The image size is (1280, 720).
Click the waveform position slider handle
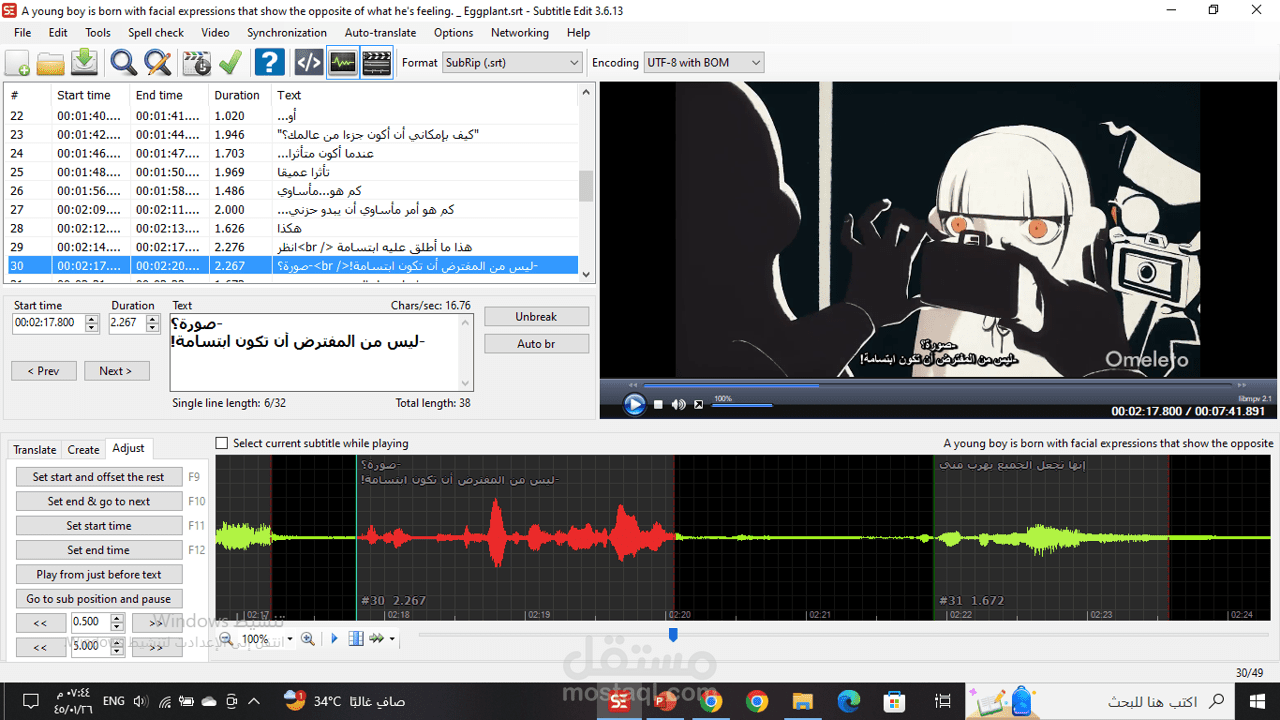pos(672,635)
